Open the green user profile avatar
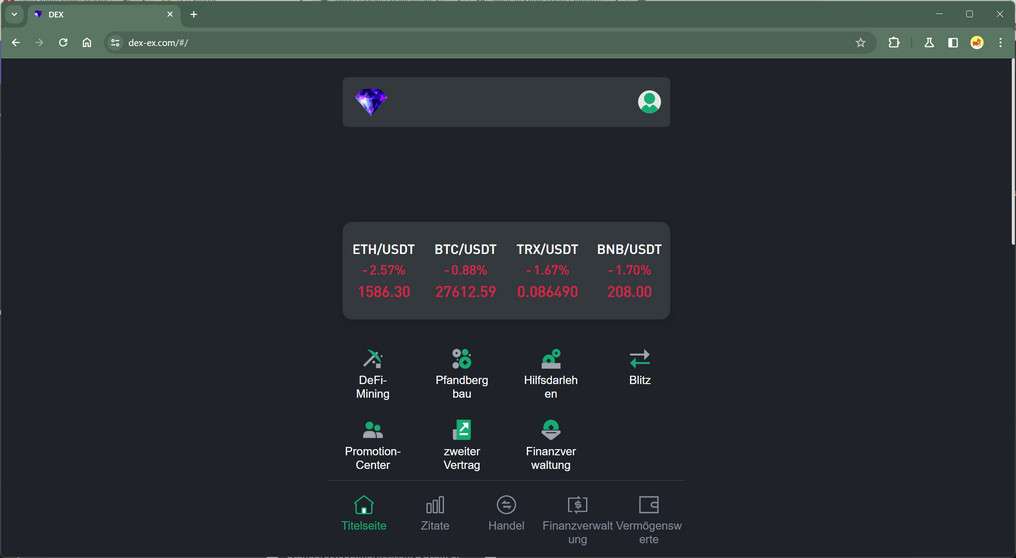This screenshot has height=558, width=1016. coord(649,102)
